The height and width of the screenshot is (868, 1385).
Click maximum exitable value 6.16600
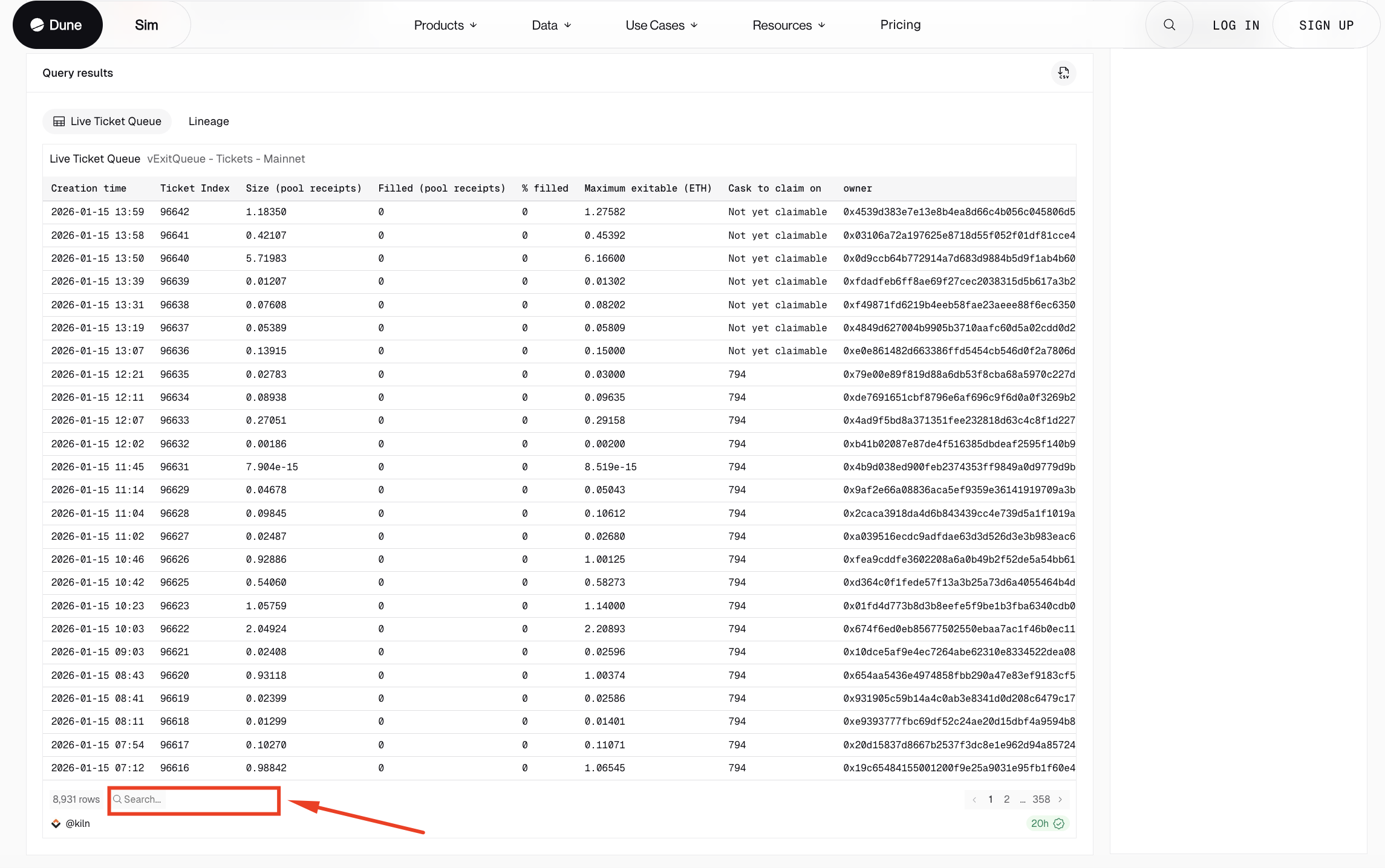click(605, 259)
